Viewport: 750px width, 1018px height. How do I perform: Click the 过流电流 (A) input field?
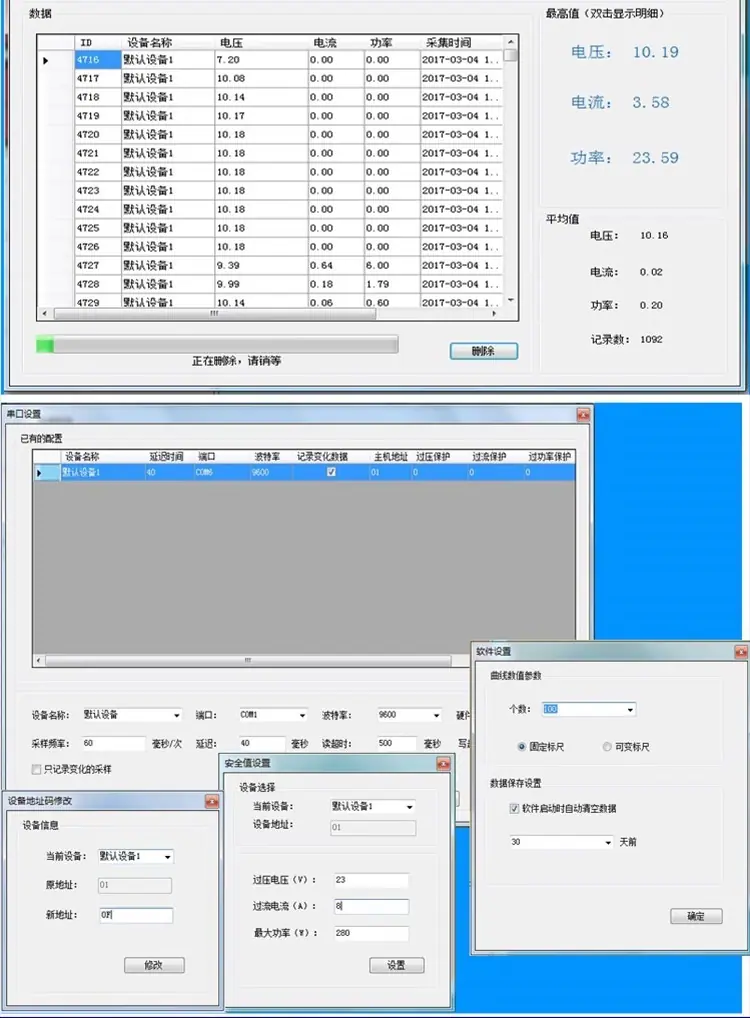(x=371, y=906)
